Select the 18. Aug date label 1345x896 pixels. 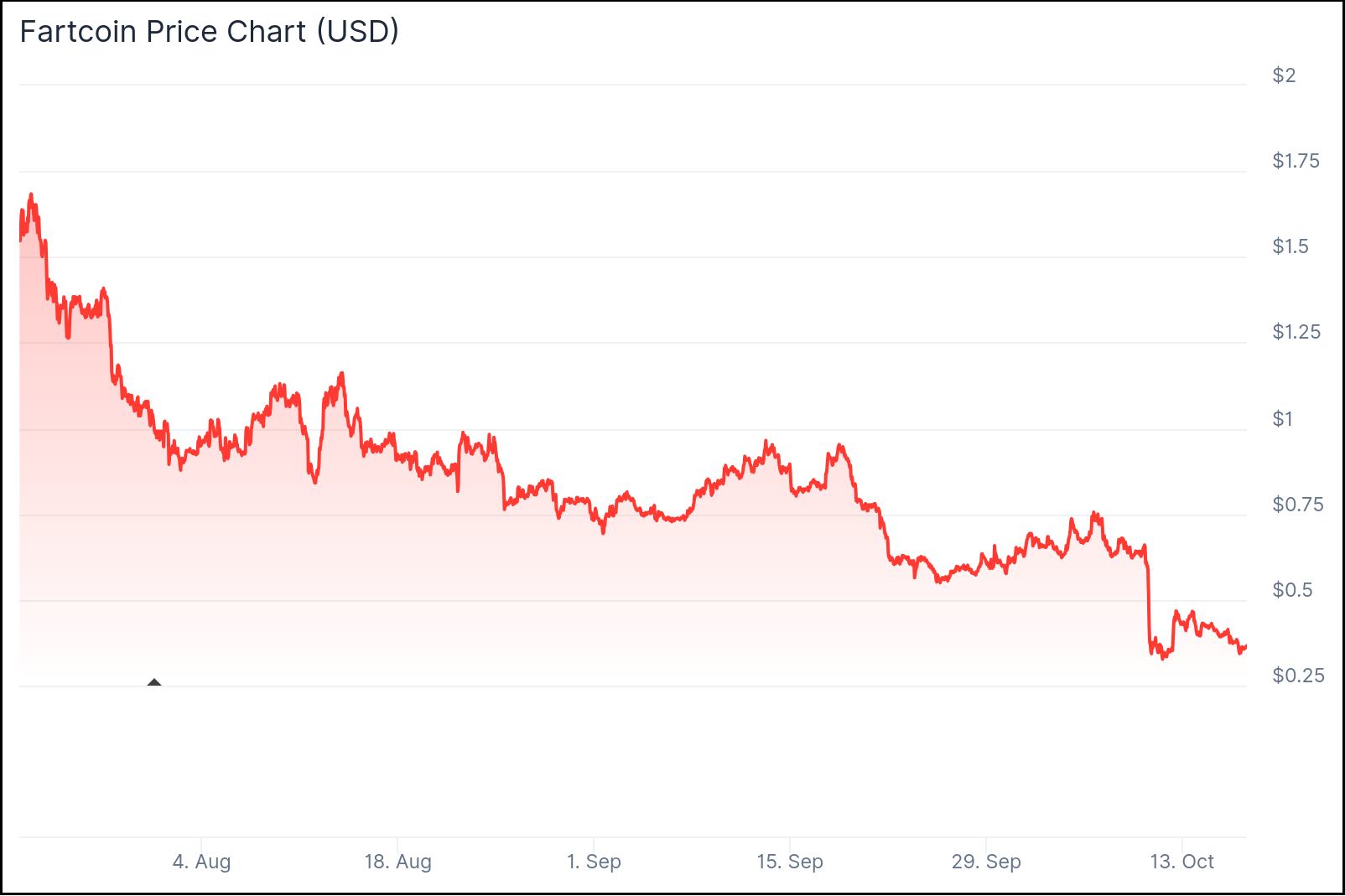point(397,862)
